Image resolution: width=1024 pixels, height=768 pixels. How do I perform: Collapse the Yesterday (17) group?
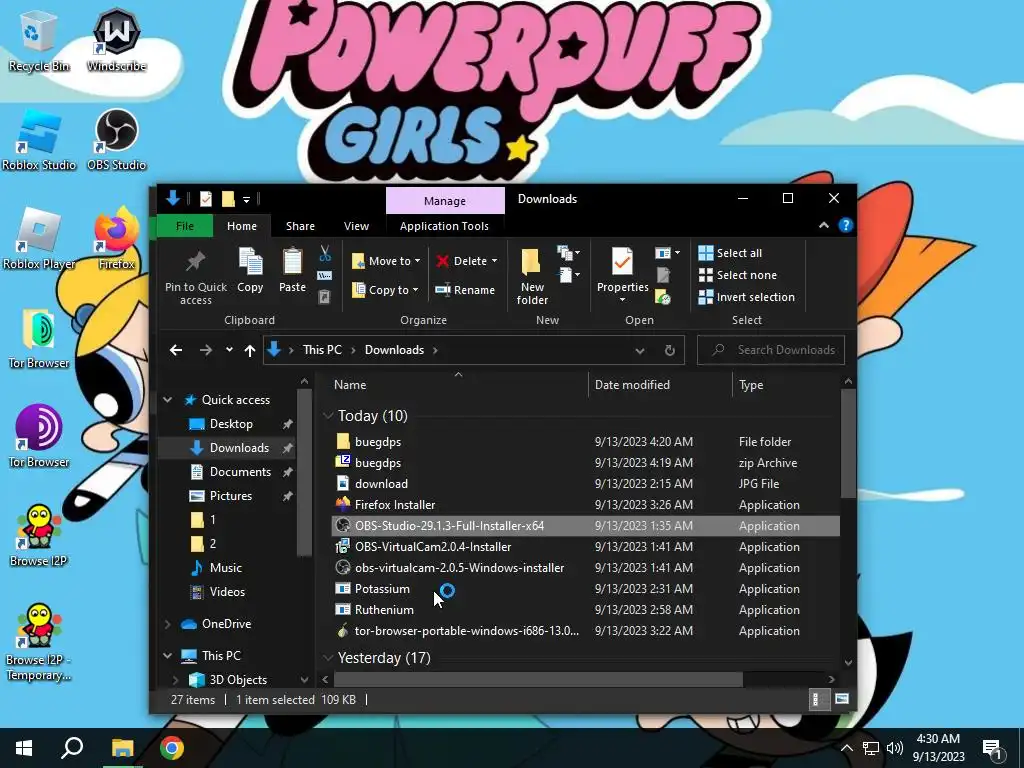[x=328, y=658]
